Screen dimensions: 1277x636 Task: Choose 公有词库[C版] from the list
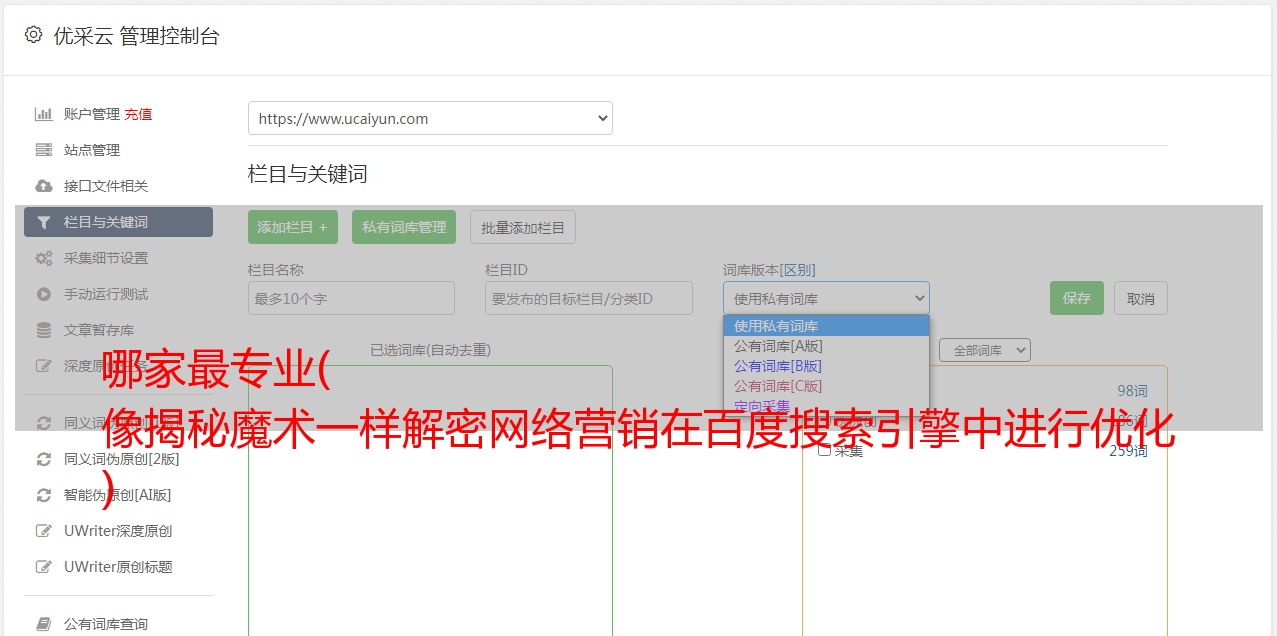(826, 386)
